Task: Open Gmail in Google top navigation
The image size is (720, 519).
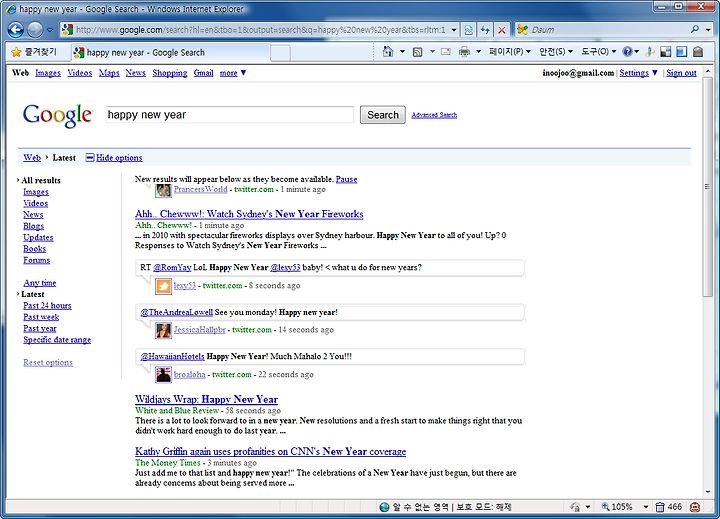Action: pos(203,73)
